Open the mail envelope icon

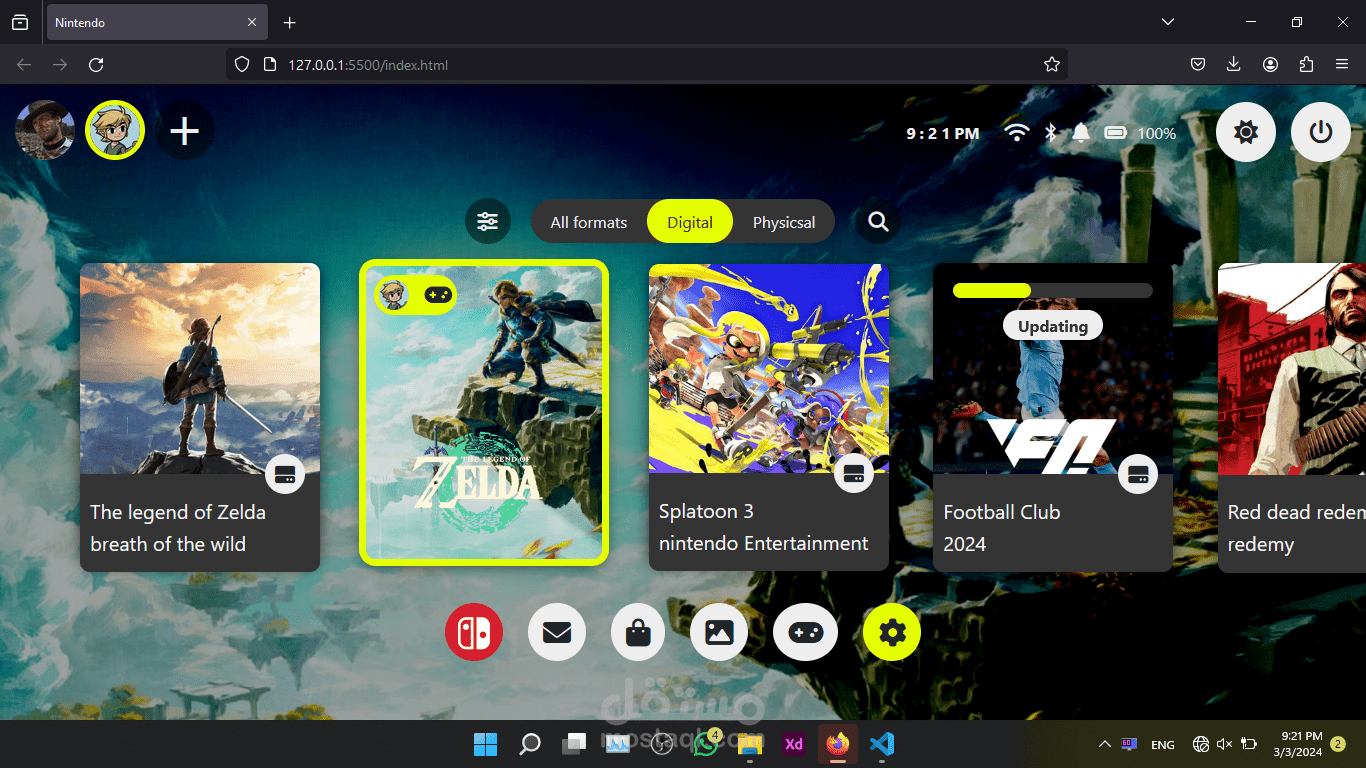557,632
